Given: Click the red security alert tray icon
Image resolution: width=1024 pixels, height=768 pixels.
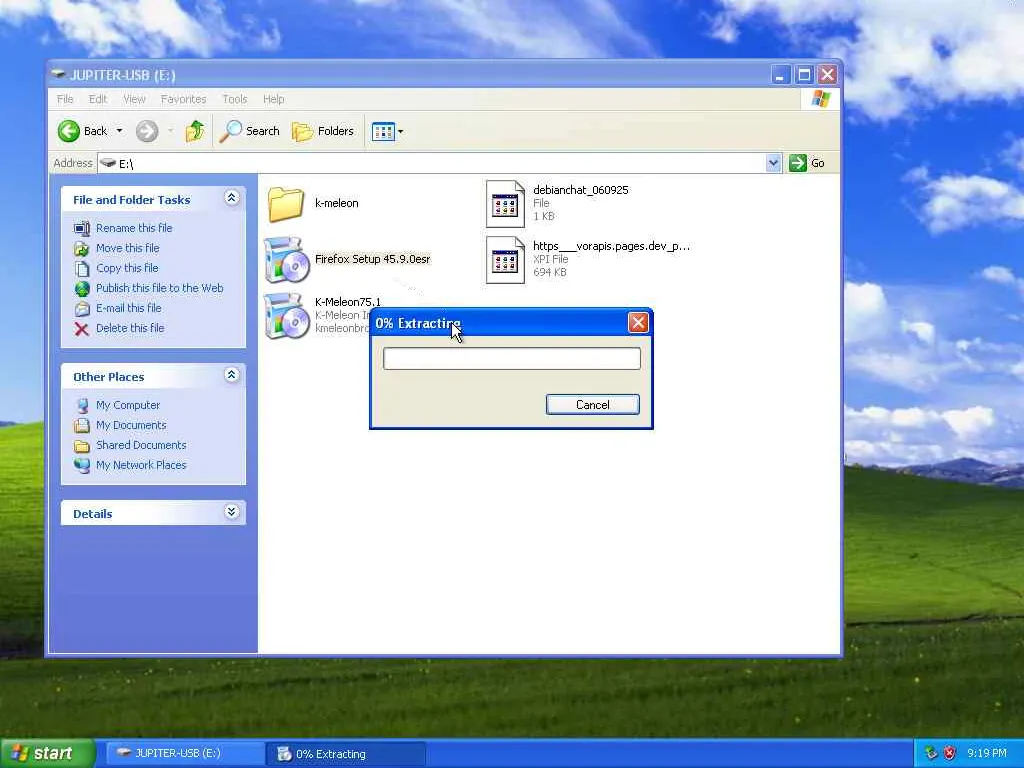Looking at the screenshot, I should click(950, 754).
